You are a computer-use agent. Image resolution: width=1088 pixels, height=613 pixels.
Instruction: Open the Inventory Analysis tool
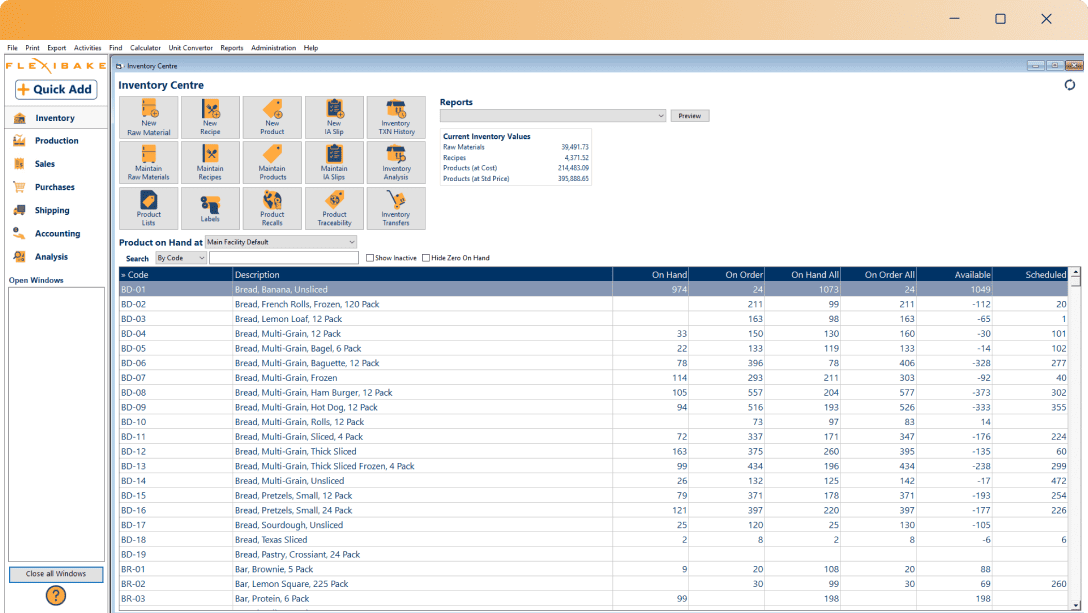click(x=396, y=161)
